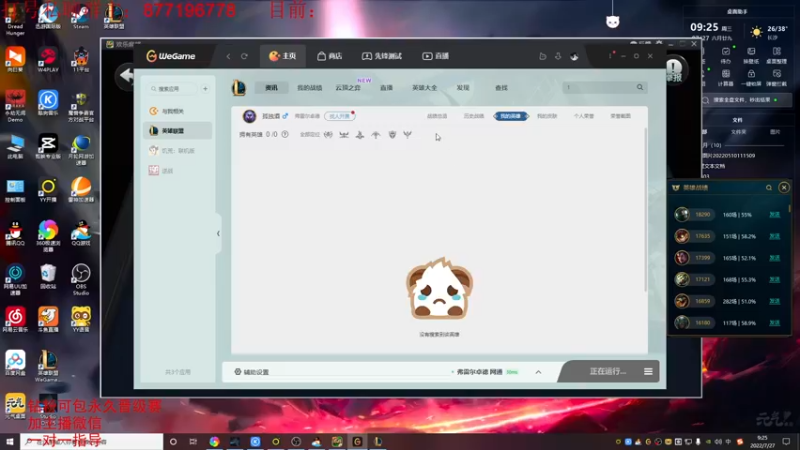800x450 pixels.
Task: Click the 战绩总览 profile tab
Action: (437, 116)
